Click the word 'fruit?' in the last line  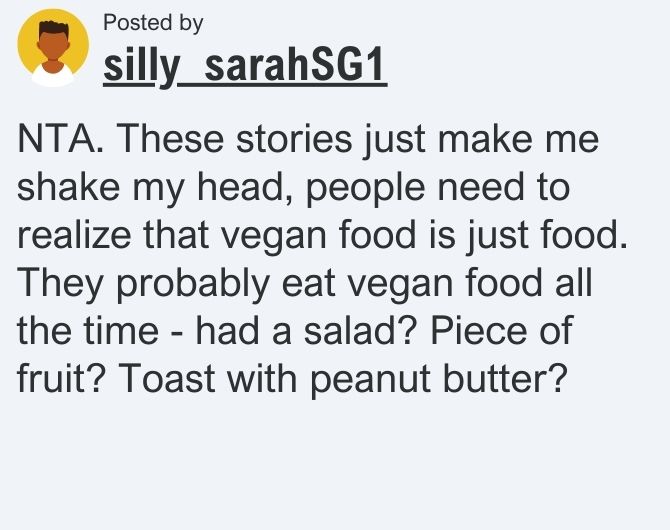coord(60,378)
